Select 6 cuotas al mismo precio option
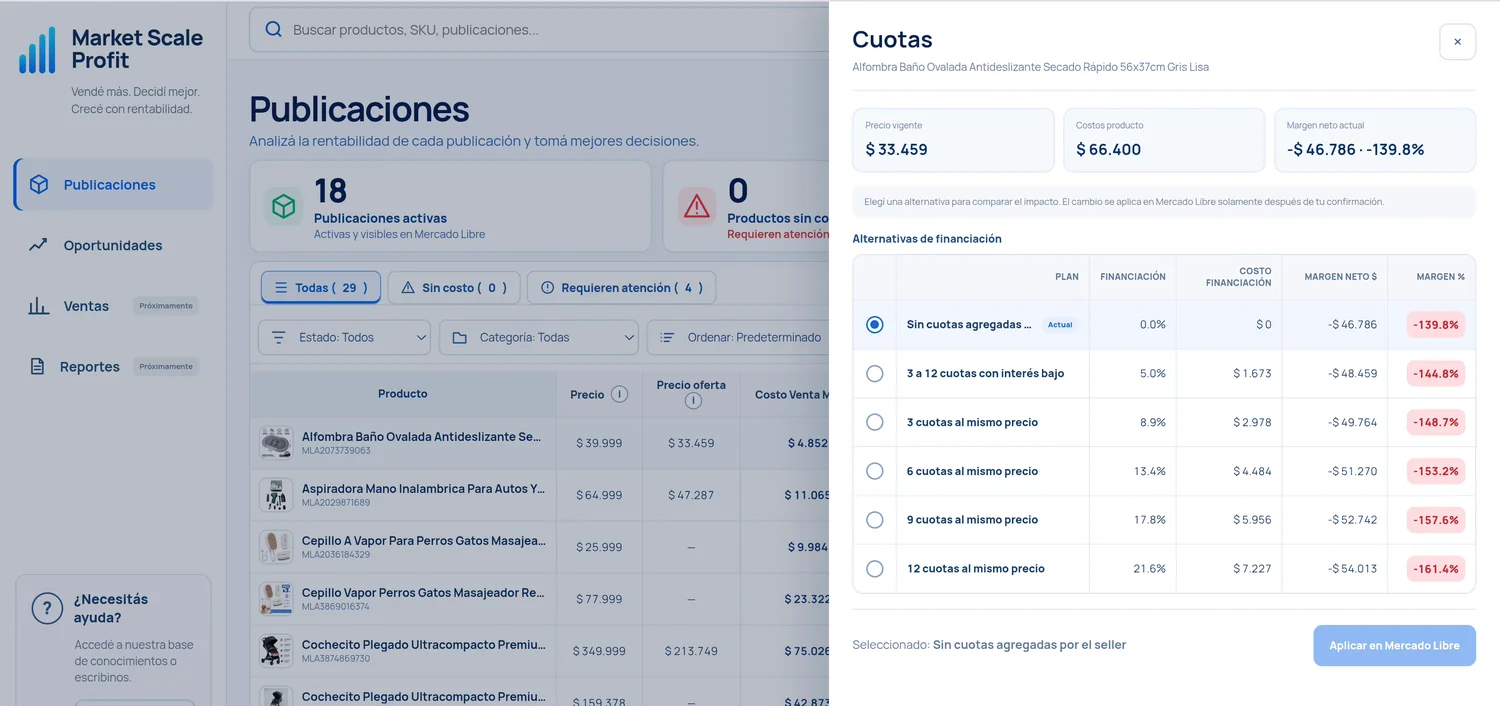1500x706 pixels. coord(875,471)
